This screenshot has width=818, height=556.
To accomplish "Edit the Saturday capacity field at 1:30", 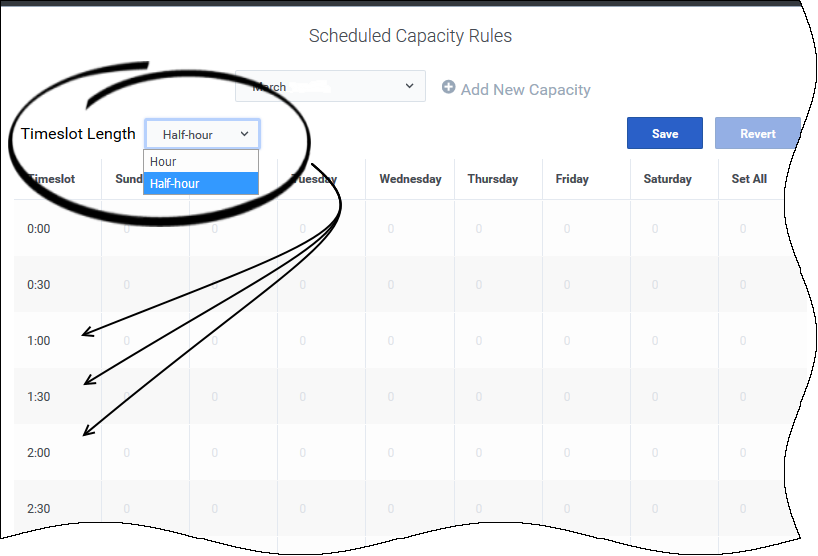I will point(655,397).
